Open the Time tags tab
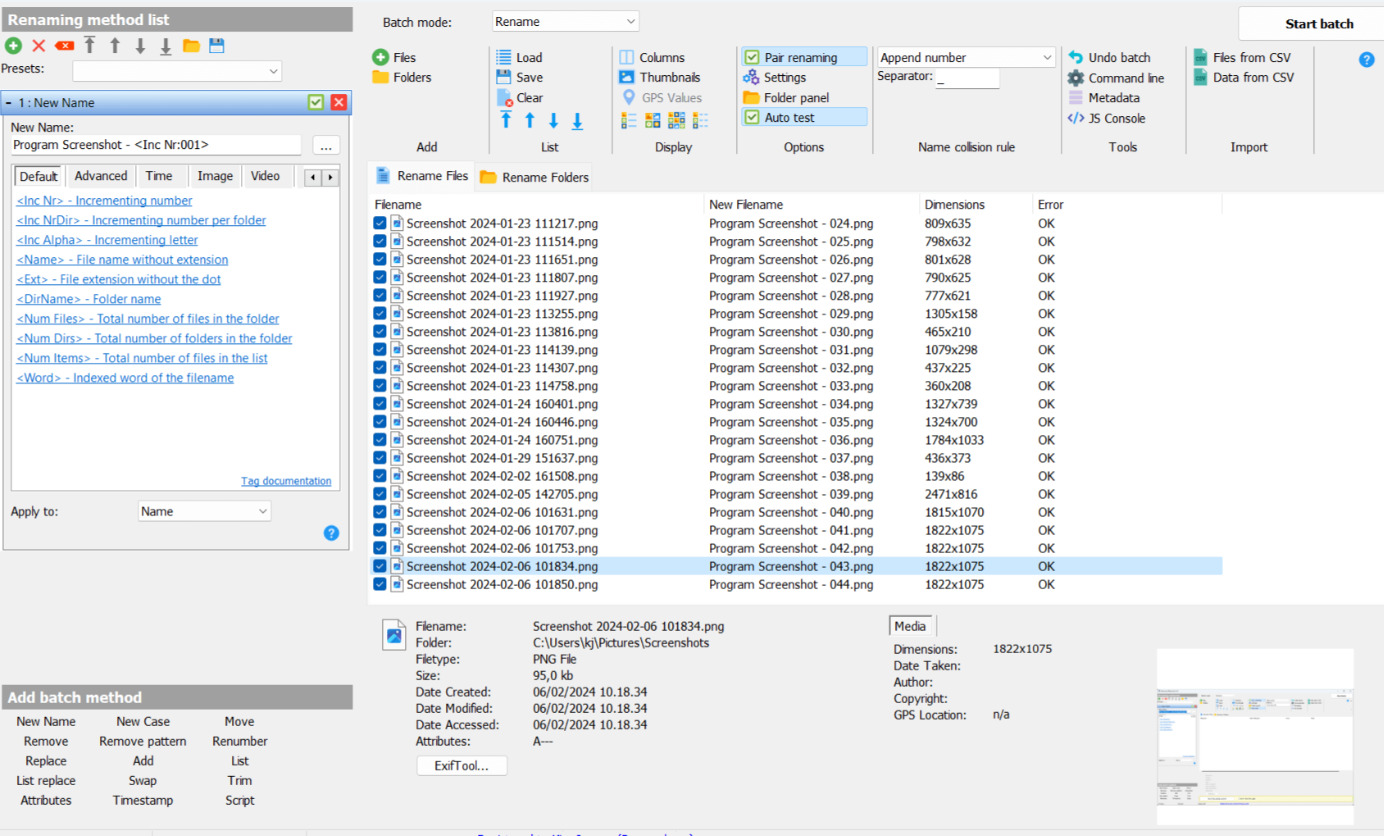Screen dimensions: 1384x836 tap(159, 176)
